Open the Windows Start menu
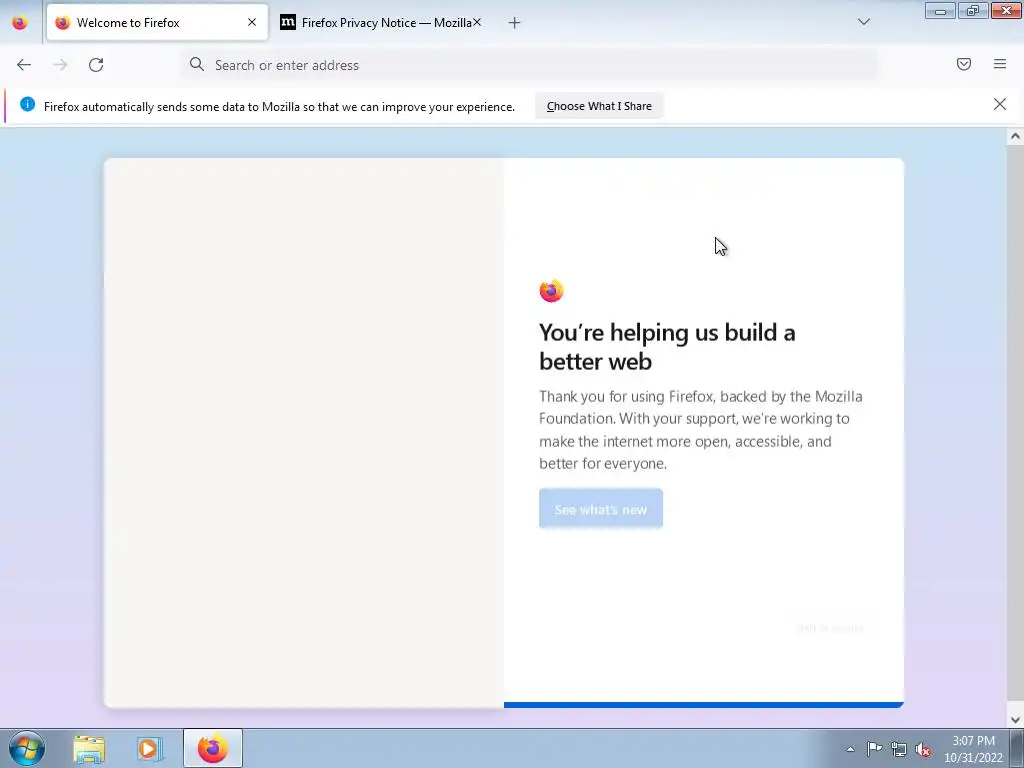Image resolution: width=1024 pixels, height=768 pixels. pyautogui.click(x=27, y=748)
